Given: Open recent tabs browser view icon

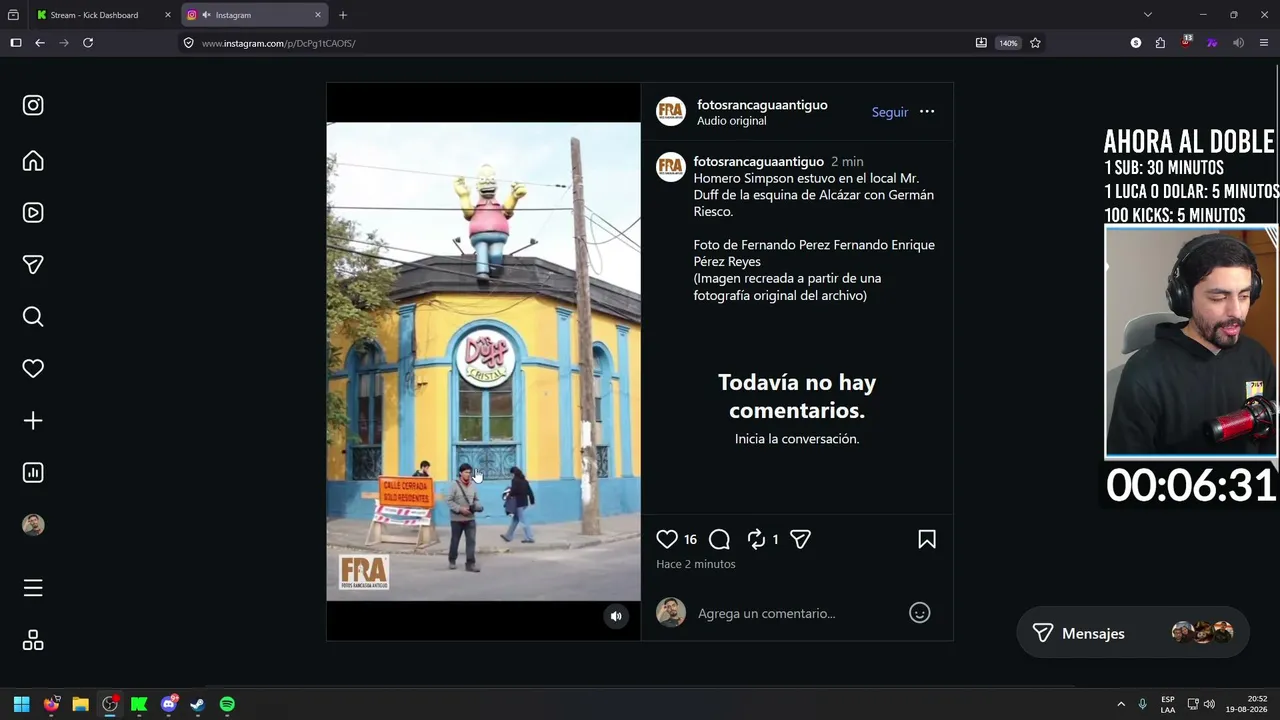Looking at the screenshot, I should tap(13, 15).
